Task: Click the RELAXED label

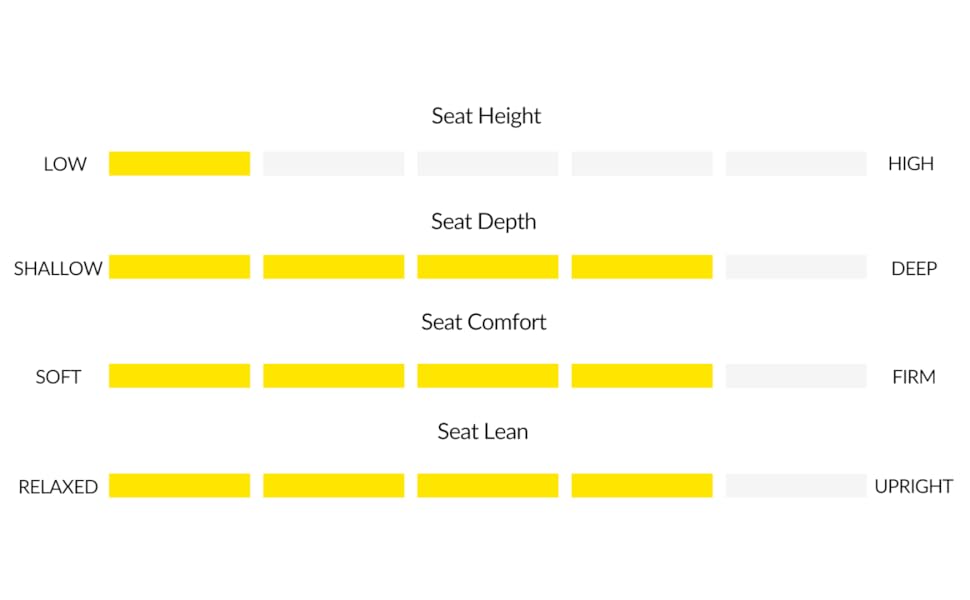Action: pyautogui.click(x=58, y=487)
